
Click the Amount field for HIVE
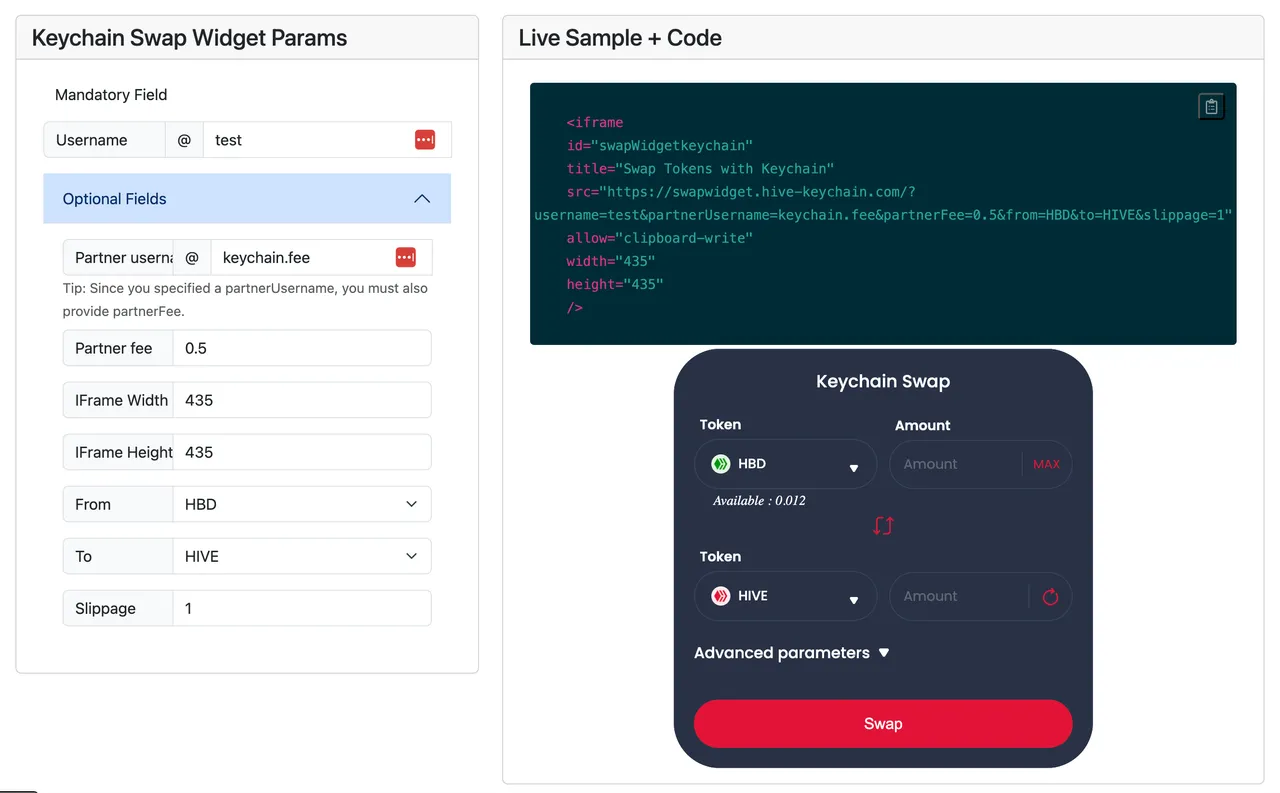[x=958, y=597]
